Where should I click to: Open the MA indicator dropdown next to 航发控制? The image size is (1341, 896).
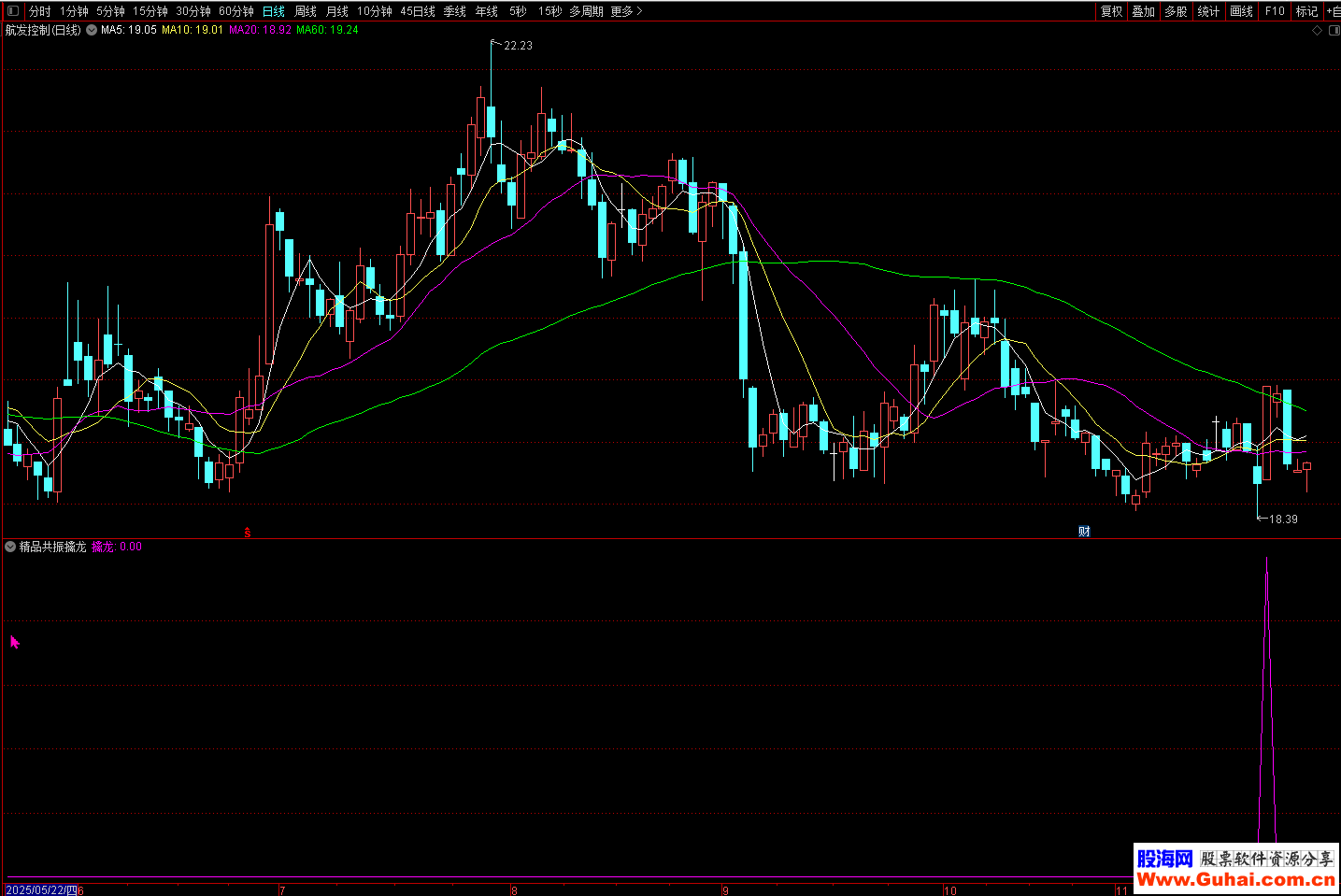point(92,30)
